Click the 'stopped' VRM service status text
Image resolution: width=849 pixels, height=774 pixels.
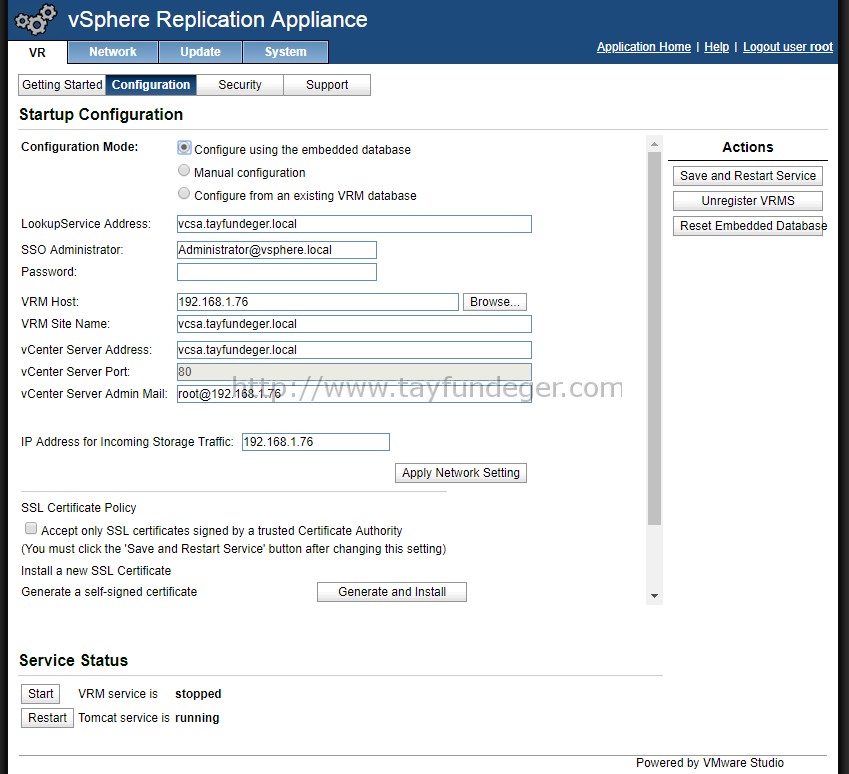[x=198, y=694]
